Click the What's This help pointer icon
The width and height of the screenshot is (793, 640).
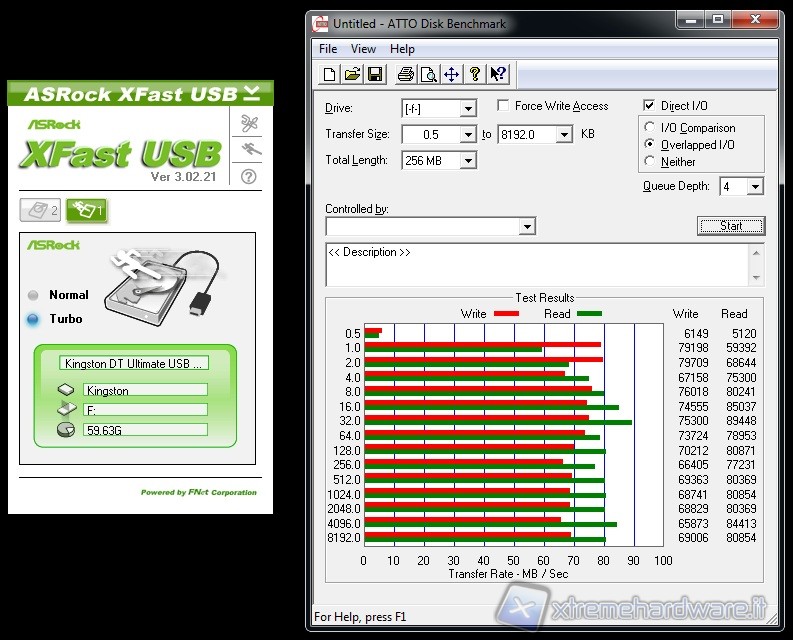click(x=498, y=74)
